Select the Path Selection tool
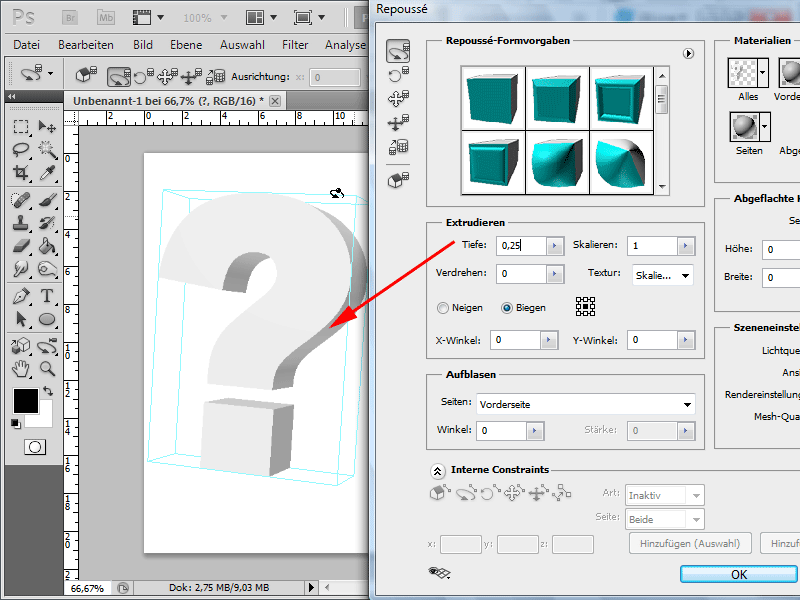The width and height of the screenshot is (800, 600). click(x=21, y=319)
